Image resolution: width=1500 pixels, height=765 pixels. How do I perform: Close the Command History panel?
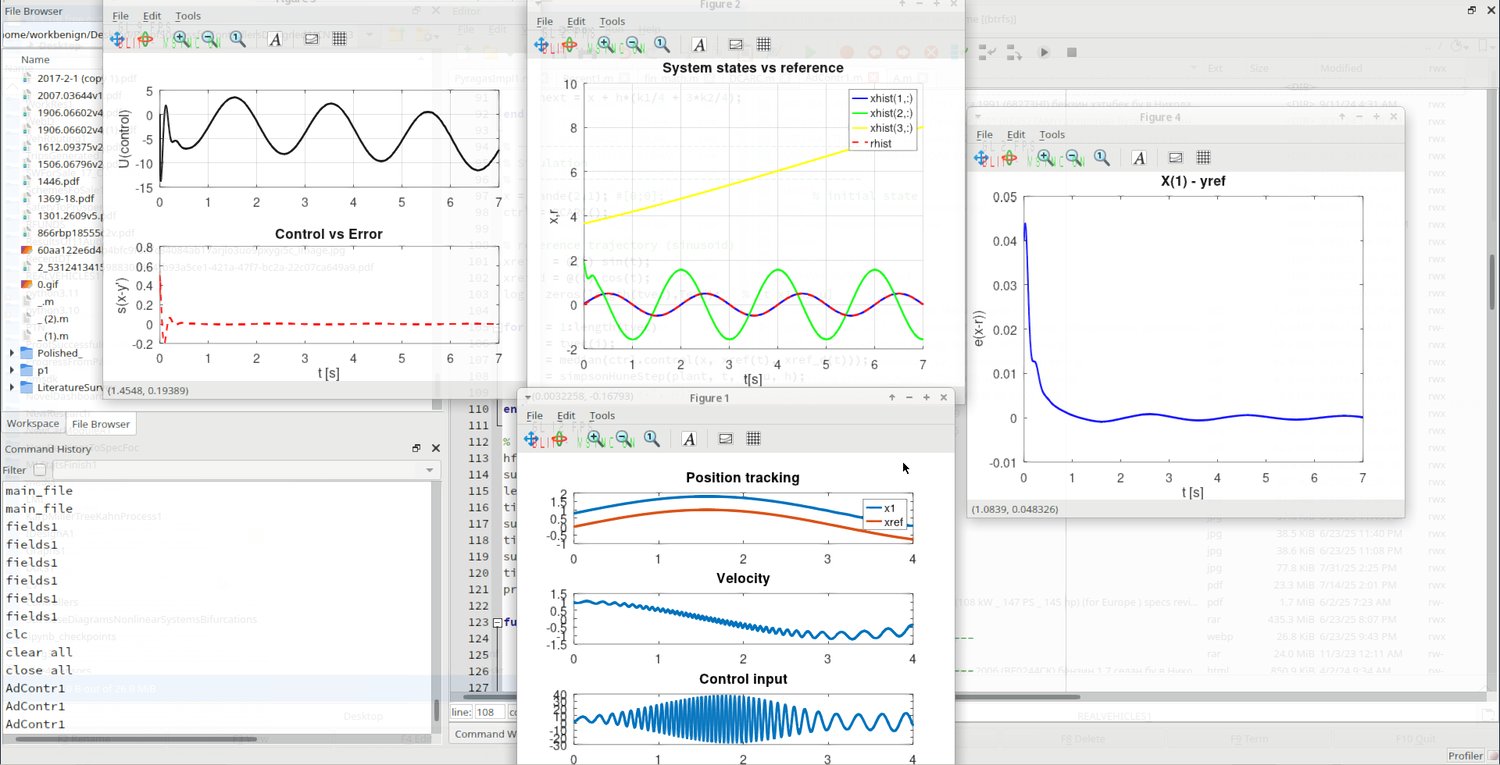point(435,449)
